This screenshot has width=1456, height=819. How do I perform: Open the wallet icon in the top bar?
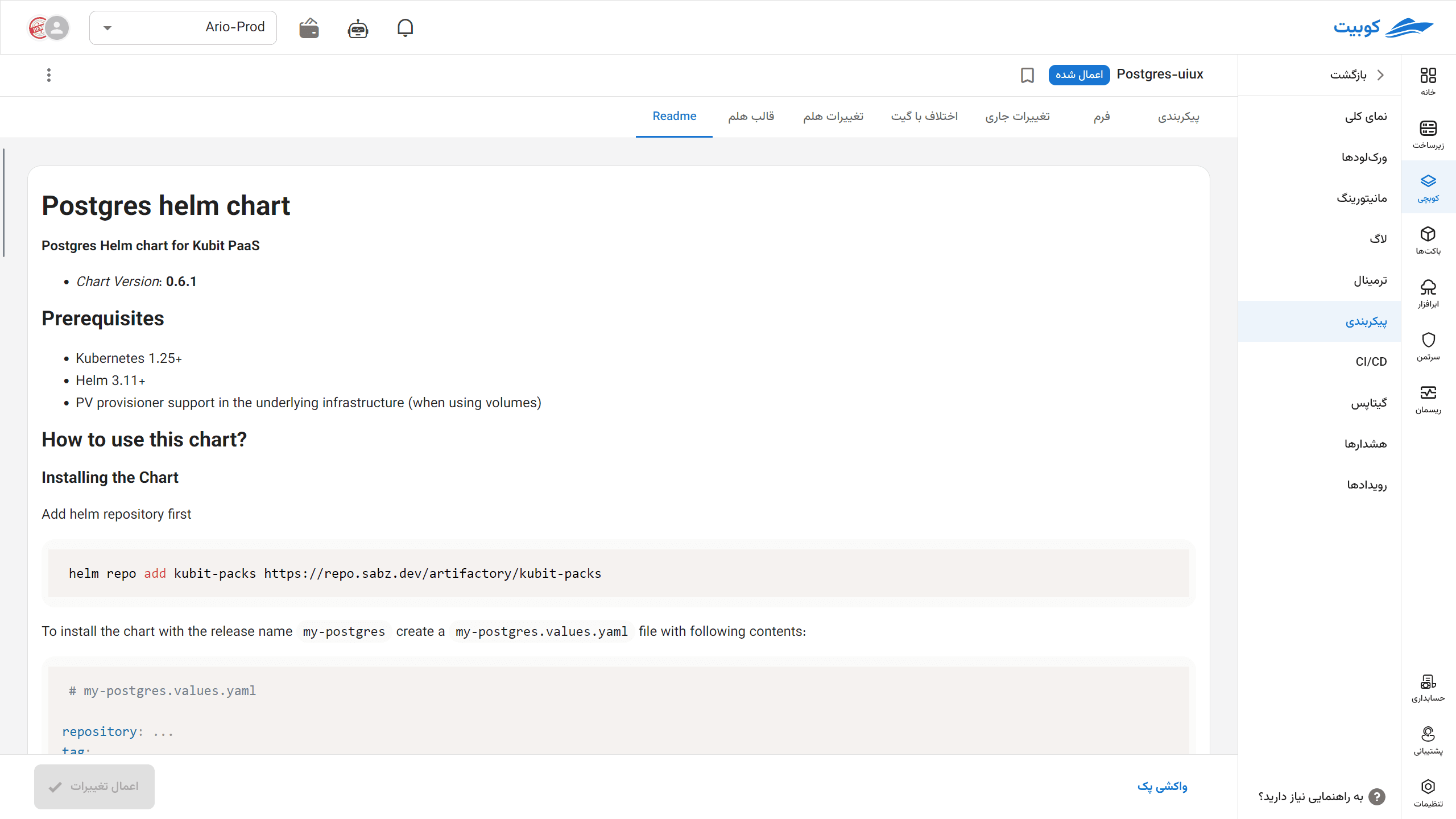(x=309, y=27)
